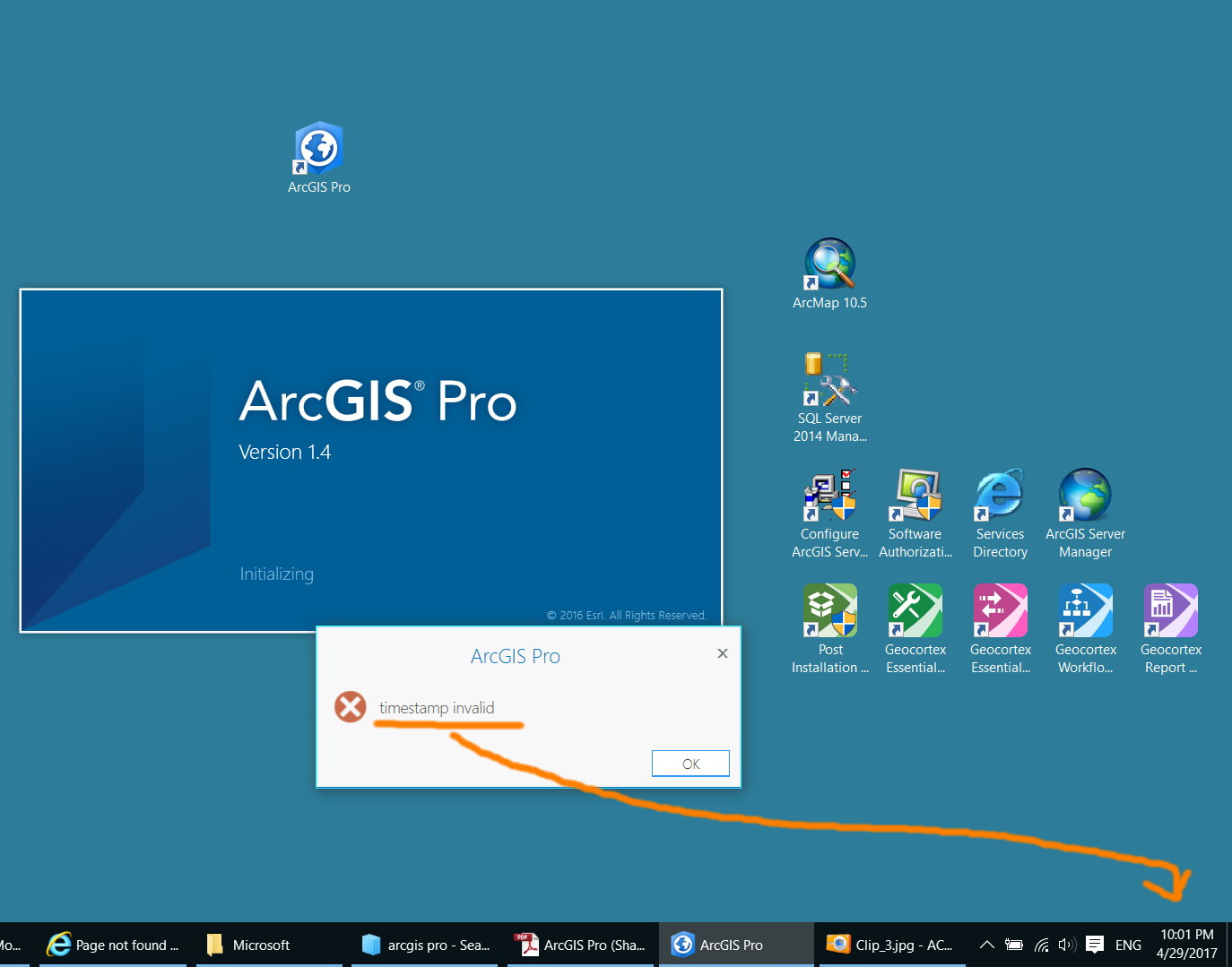Open the ArcGIS Pro PDF taskbar item
The height and width of the screenshot is (967, 1232).
pos(580,945)
